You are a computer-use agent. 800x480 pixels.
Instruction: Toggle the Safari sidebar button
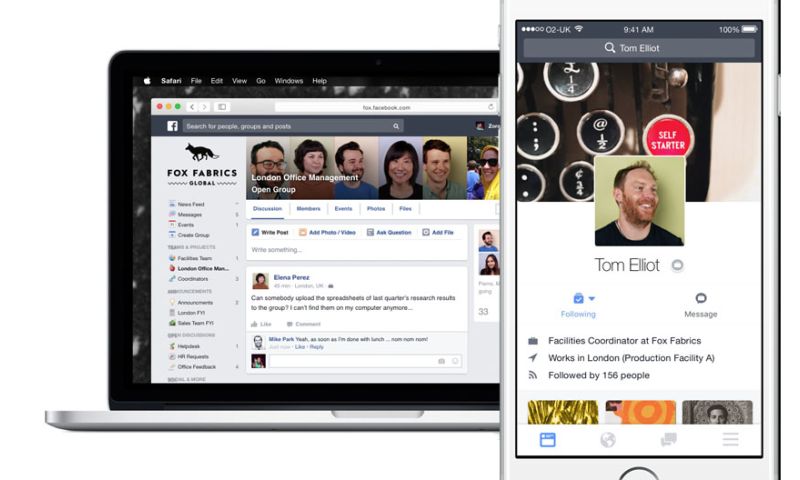pyautogui.click(x=222, y=107)
